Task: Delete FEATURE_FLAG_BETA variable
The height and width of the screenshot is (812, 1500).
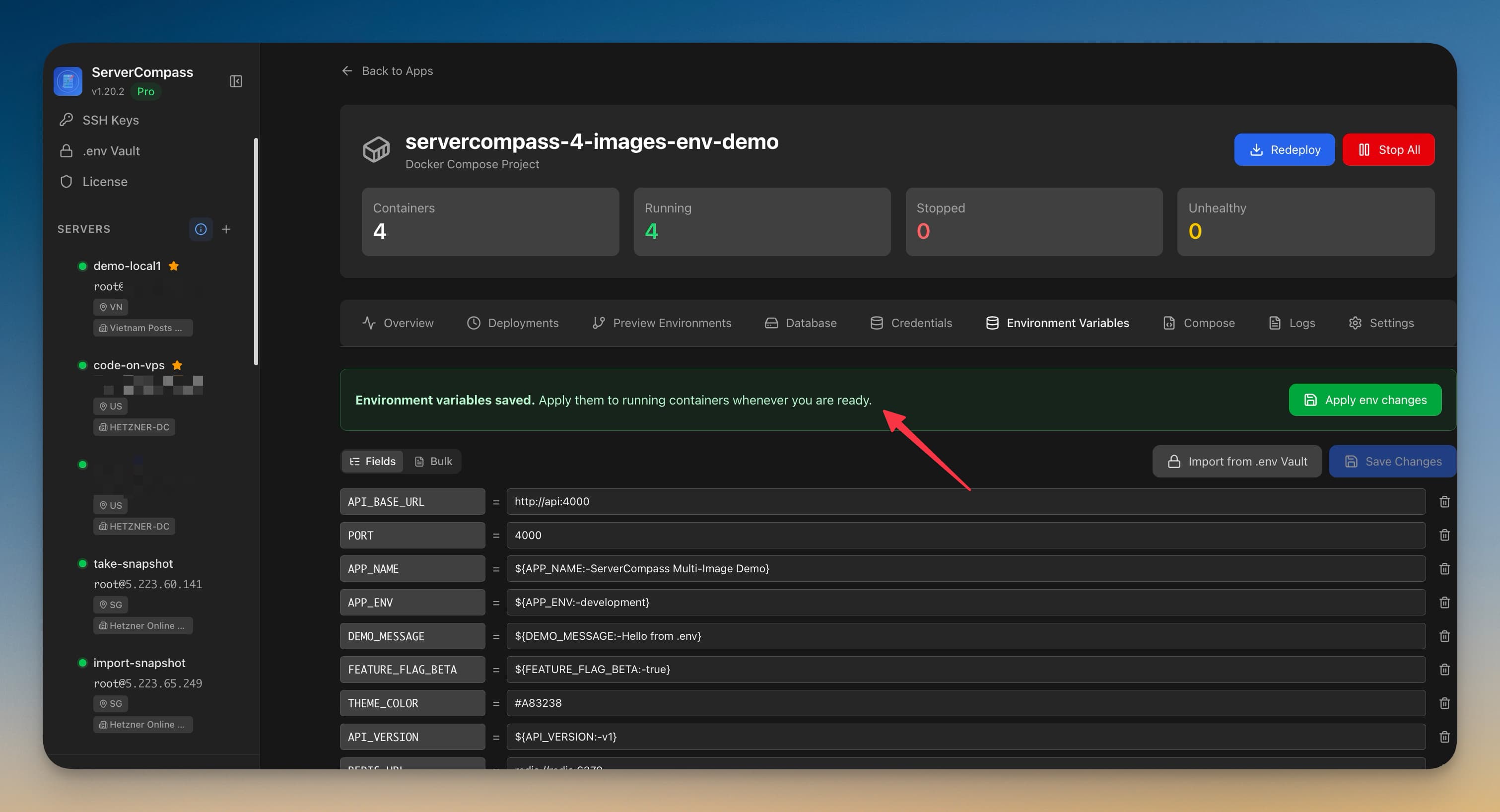Action: 1444,670
